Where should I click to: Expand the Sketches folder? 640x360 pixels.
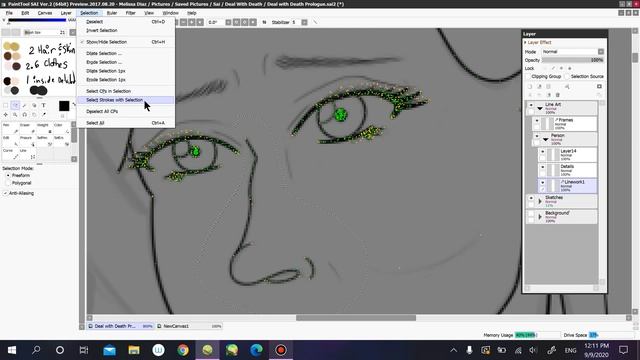[540, 201]
